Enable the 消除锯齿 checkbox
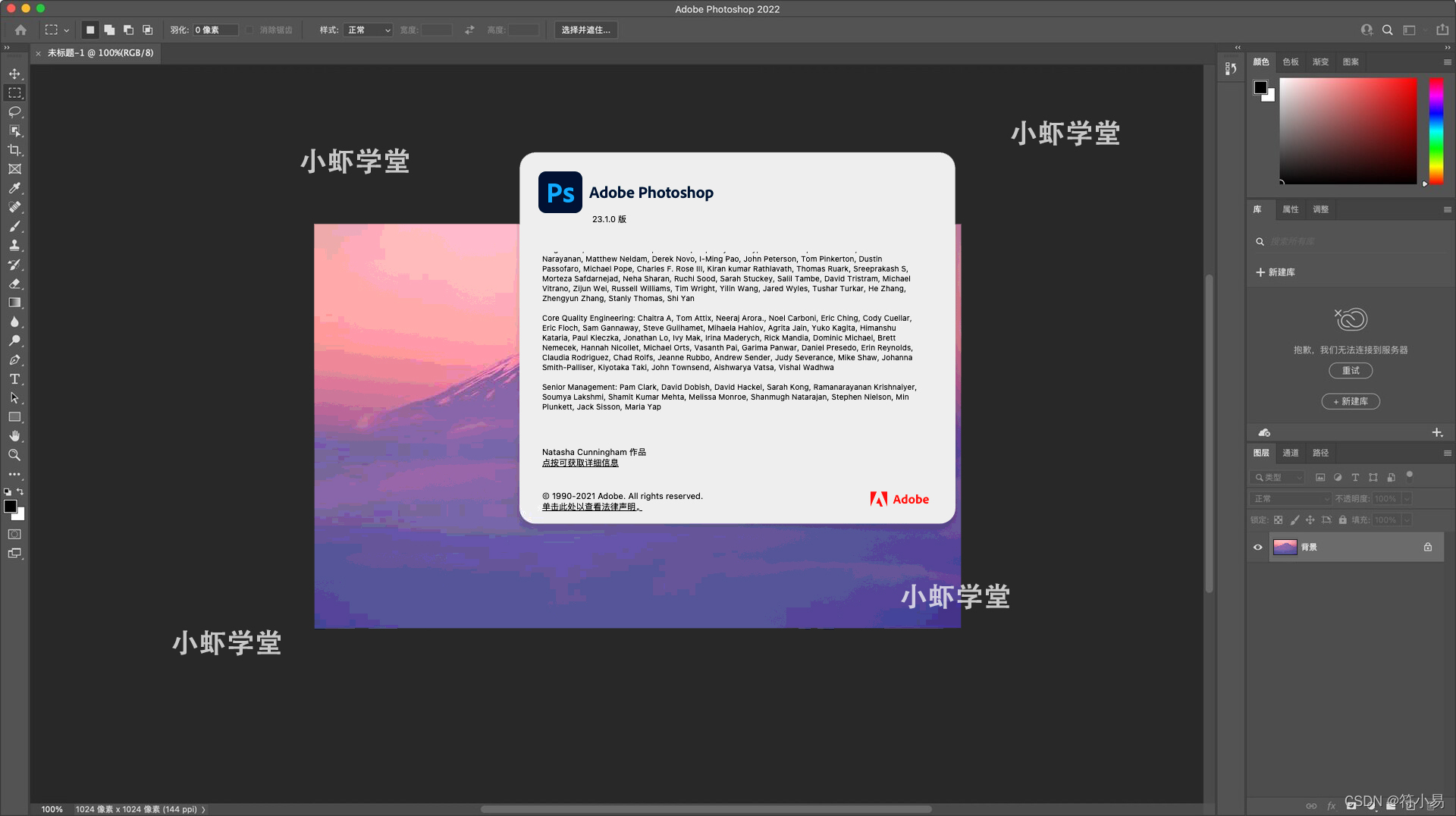The height and width of the screenshot is (816, 1456). click(x=249, y=30)
